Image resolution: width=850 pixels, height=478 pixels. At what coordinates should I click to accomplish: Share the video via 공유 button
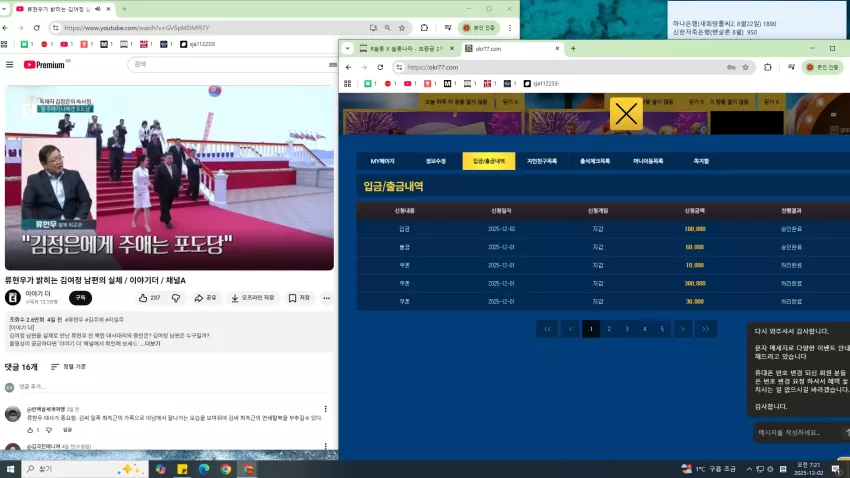[205, 298]
